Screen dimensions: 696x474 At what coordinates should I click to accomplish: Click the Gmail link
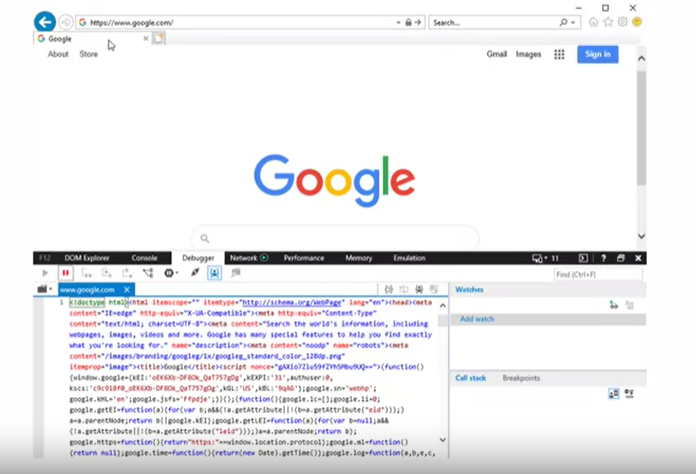pyautogui.click(x=497, y=54)
